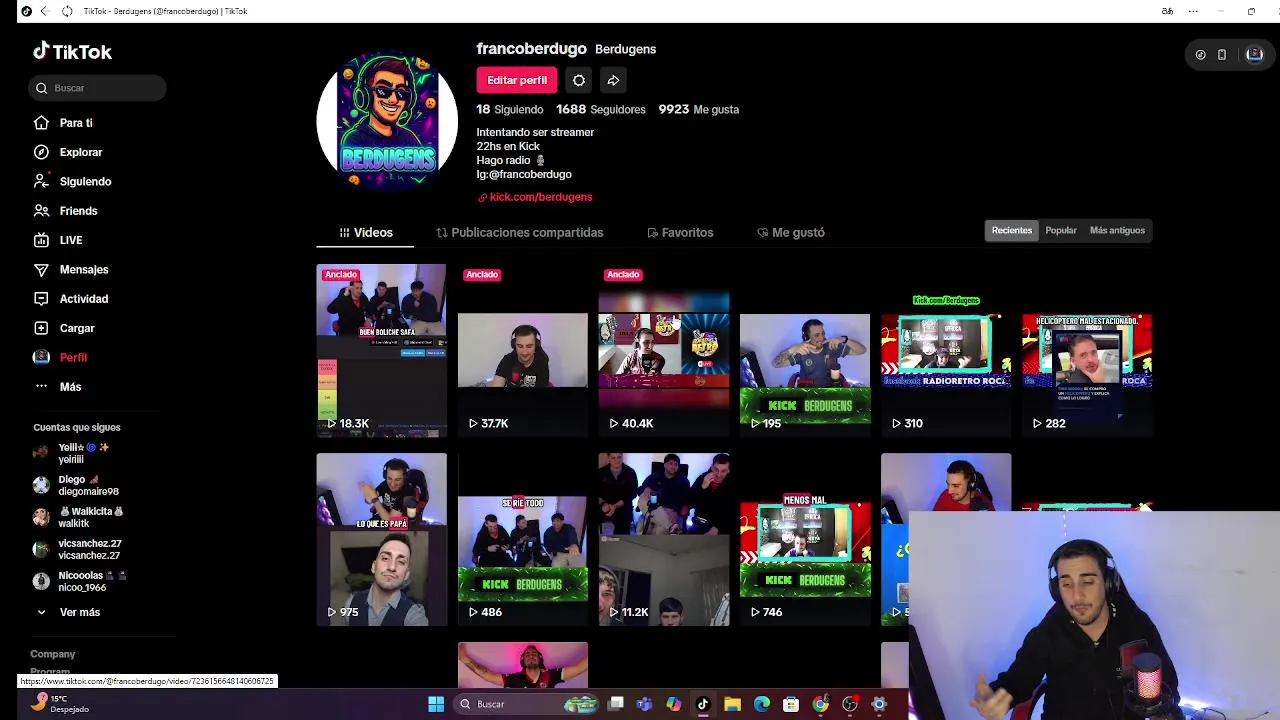The image size is (1280, 720).
Task: Sort videos by Más antiguos
Action: 1117,230
